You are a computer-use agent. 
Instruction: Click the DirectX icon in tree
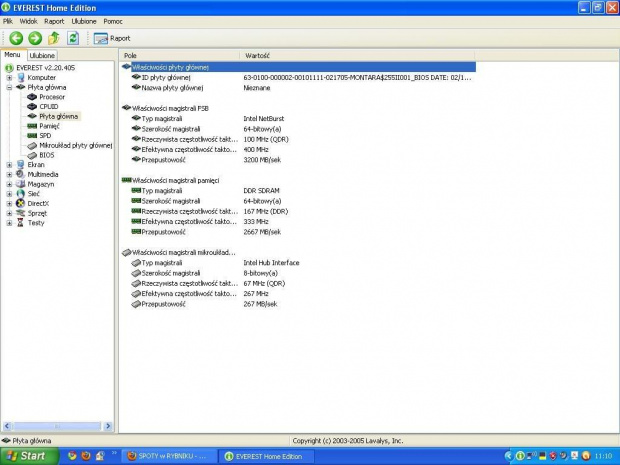[x=21, y=204]
